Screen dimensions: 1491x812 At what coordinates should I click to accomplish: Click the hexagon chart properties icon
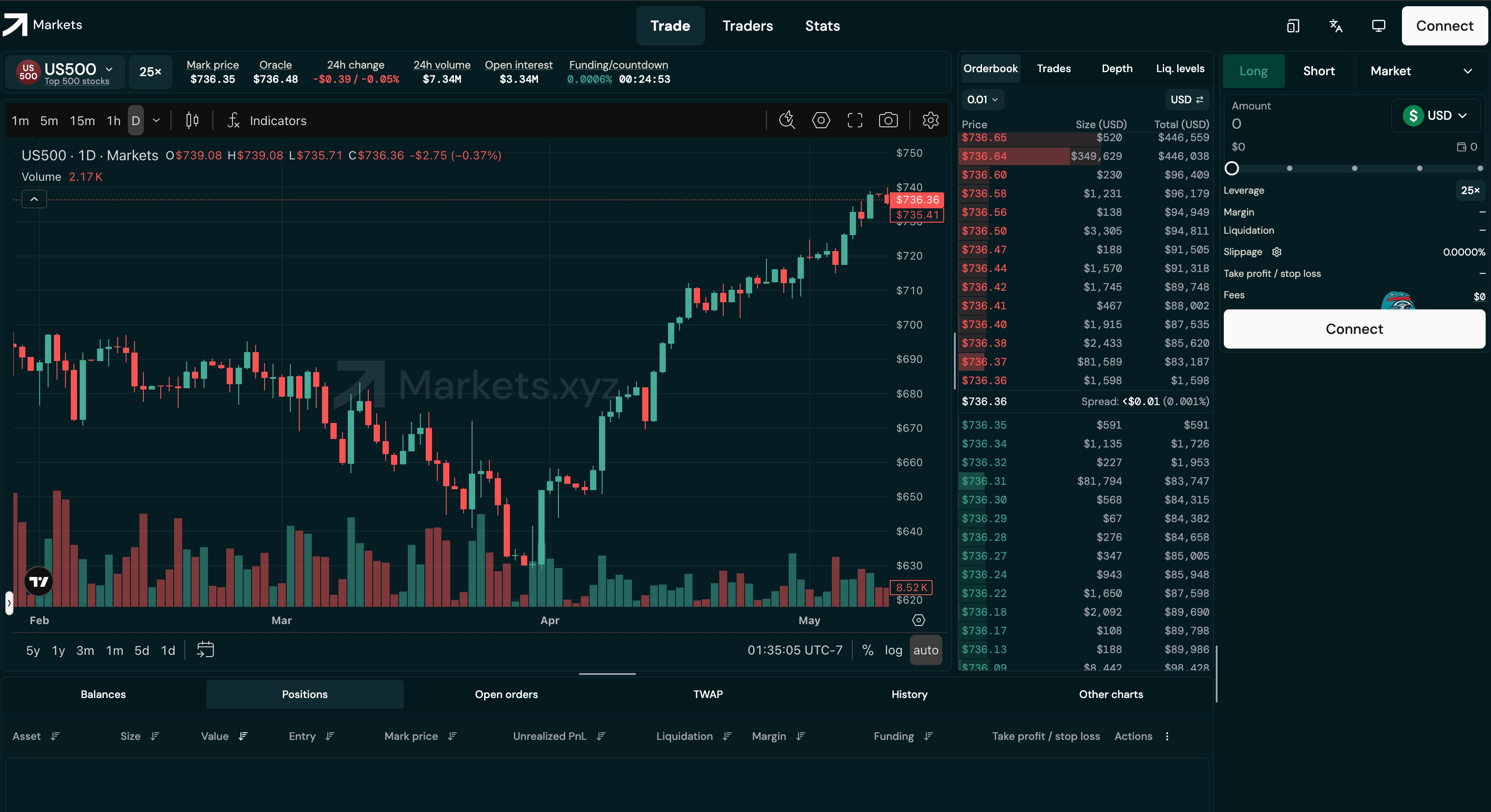(x=821, y=120)
